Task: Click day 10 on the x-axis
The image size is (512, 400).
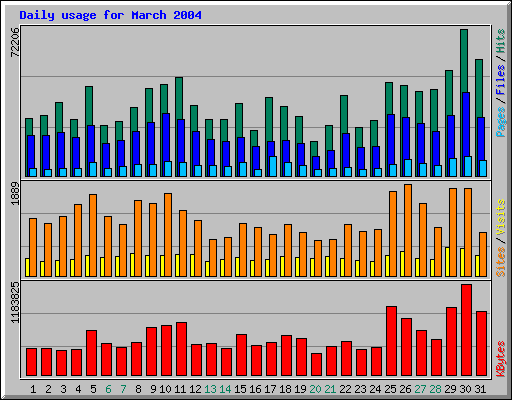Action: (165, 389)
